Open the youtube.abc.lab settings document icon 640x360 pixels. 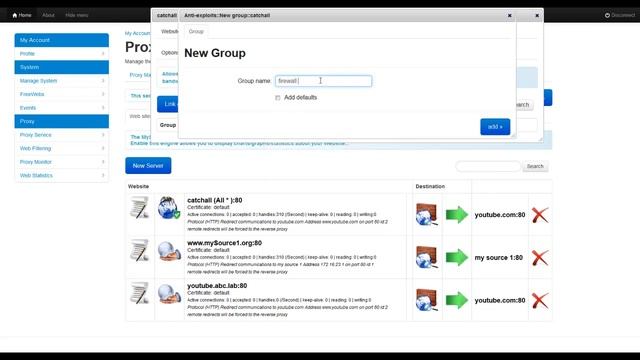coord(140,293)
